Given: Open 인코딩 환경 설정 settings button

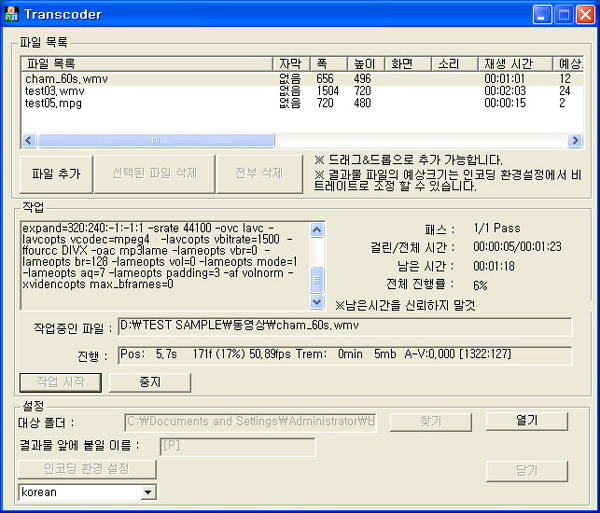Looking at the screenshot, I should [x=87, y=469].
